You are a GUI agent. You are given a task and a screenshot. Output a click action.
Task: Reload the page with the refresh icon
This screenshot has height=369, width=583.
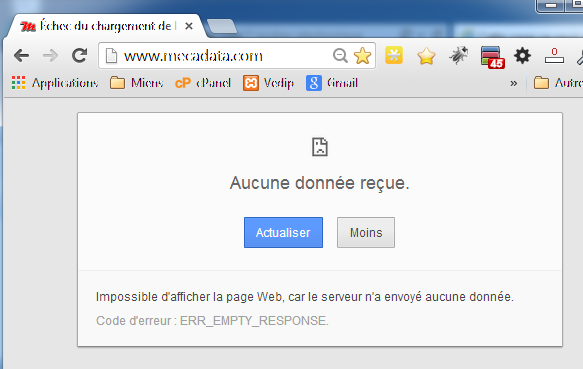(x=80, y=56)
